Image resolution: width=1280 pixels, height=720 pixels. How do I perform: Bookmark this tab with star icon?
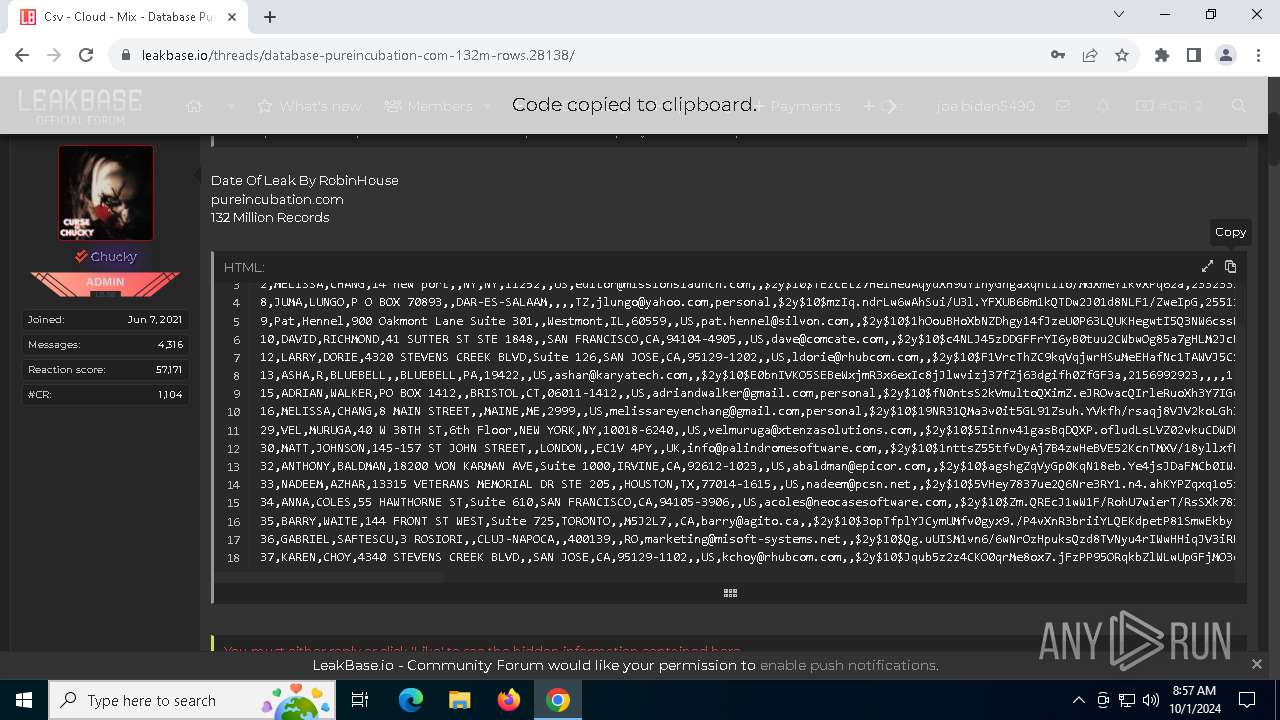click(1122, 55)
